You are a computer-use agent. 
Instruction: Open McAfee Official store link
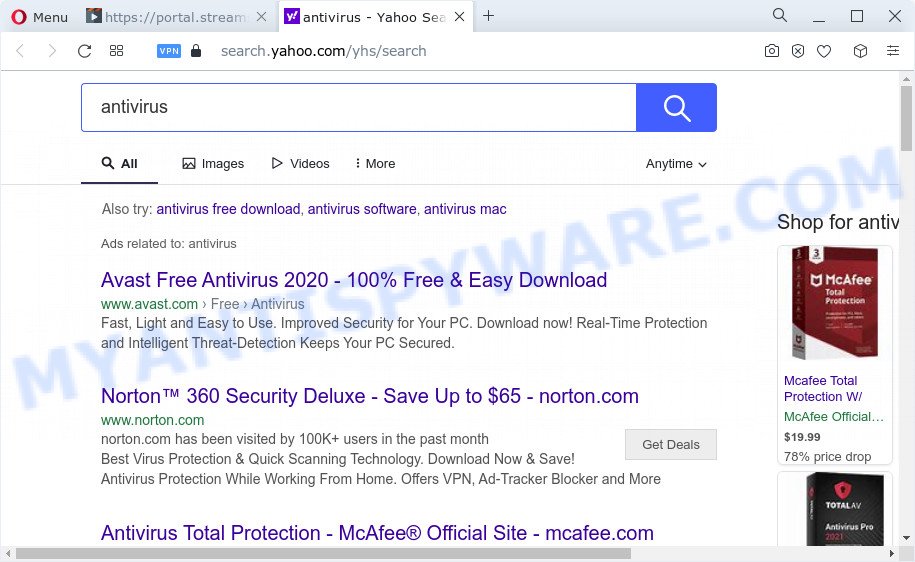[833, 417]
